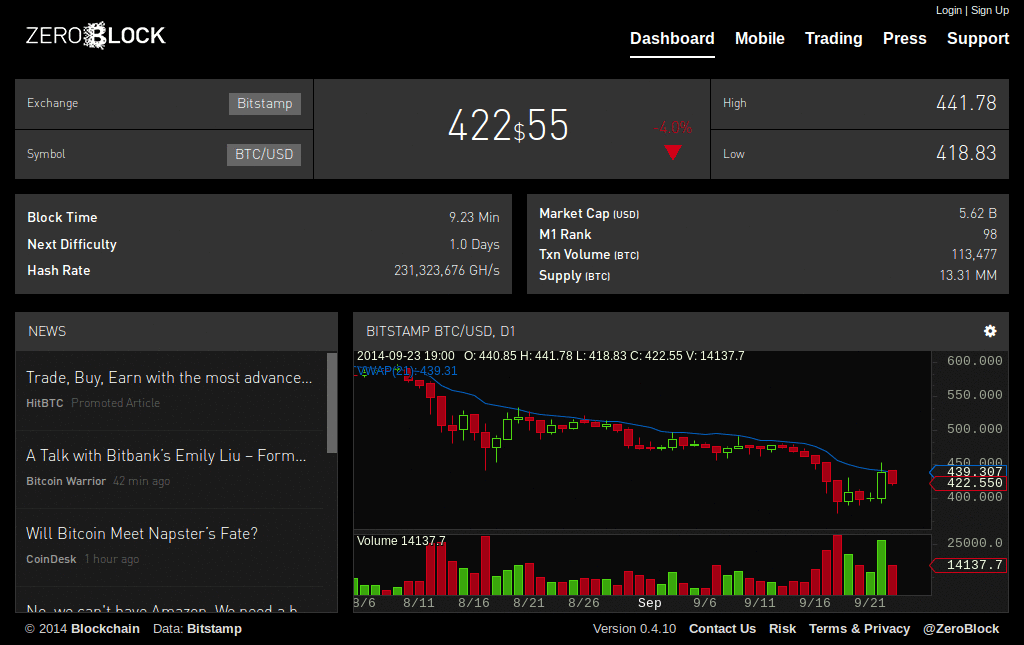Click the High price 441.78

pyautogui.click(x=966, y=103)
